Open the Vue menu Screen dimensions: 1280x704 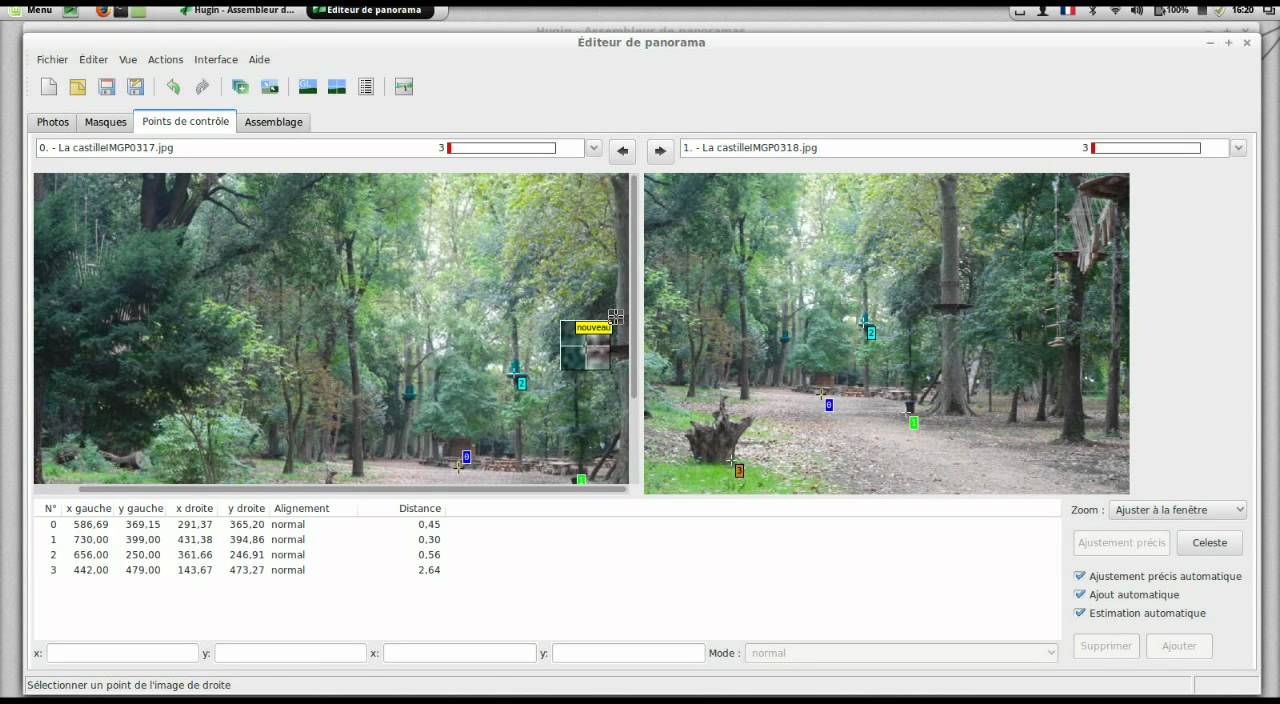(128, 60)
